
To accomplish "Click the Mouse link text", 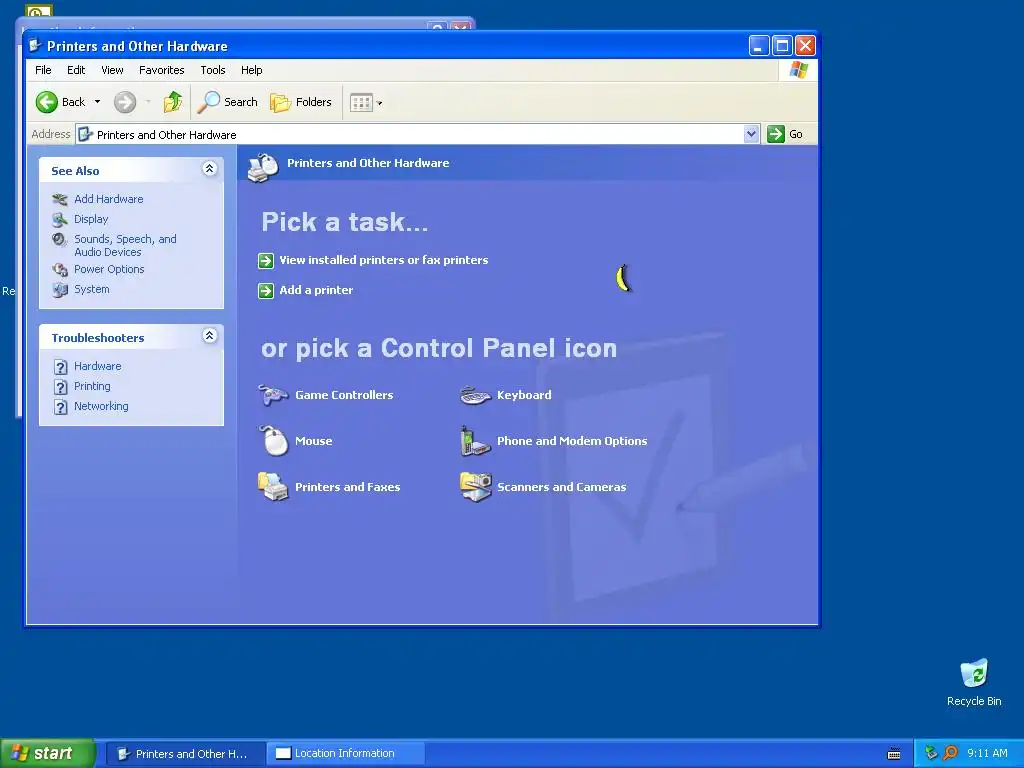I will click(x=313, y=441).
